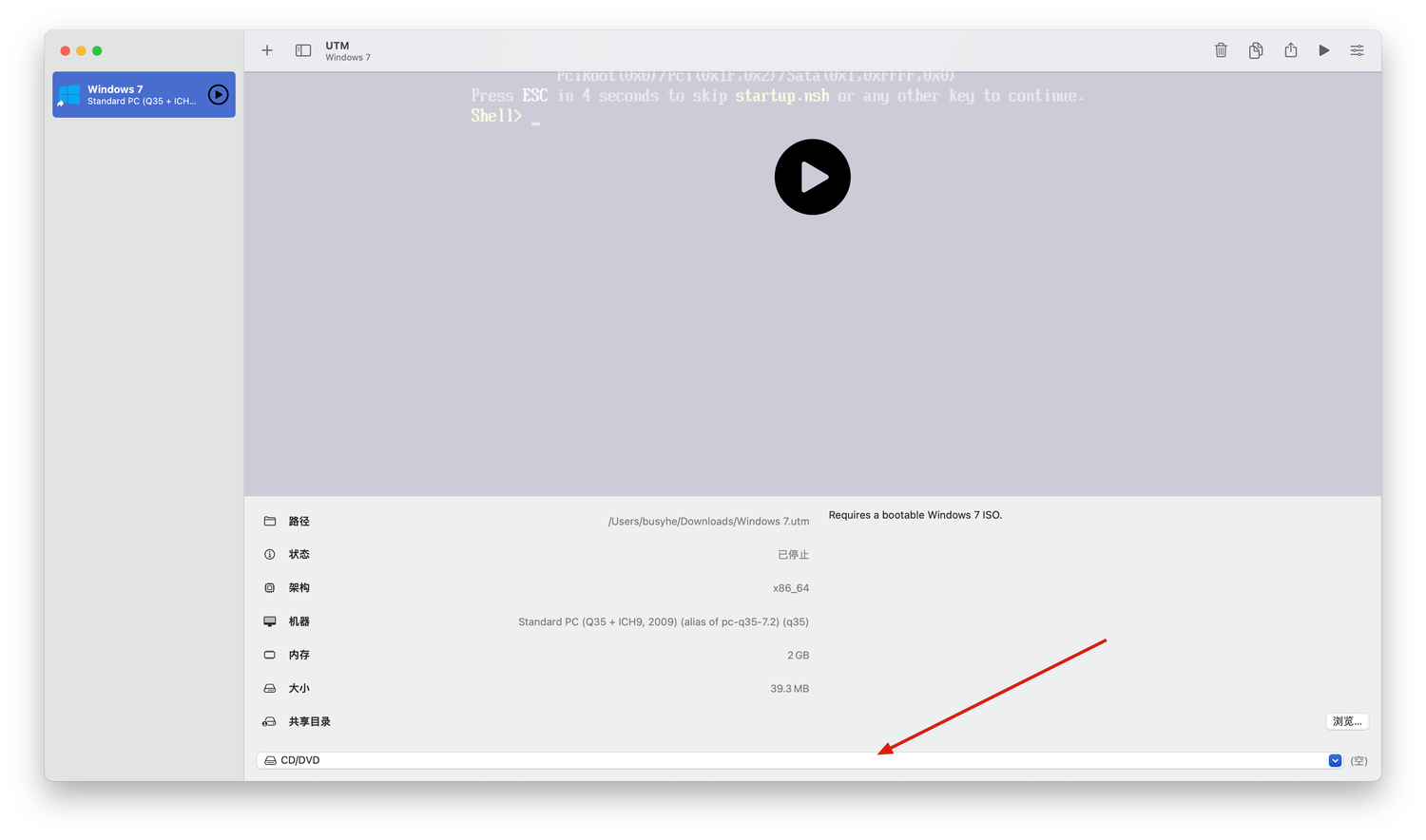Image resolution: width=1426 pixels, height=840 pixels.
Task: Click the Shell> prompt in VM preview
Action: point(496,115)
